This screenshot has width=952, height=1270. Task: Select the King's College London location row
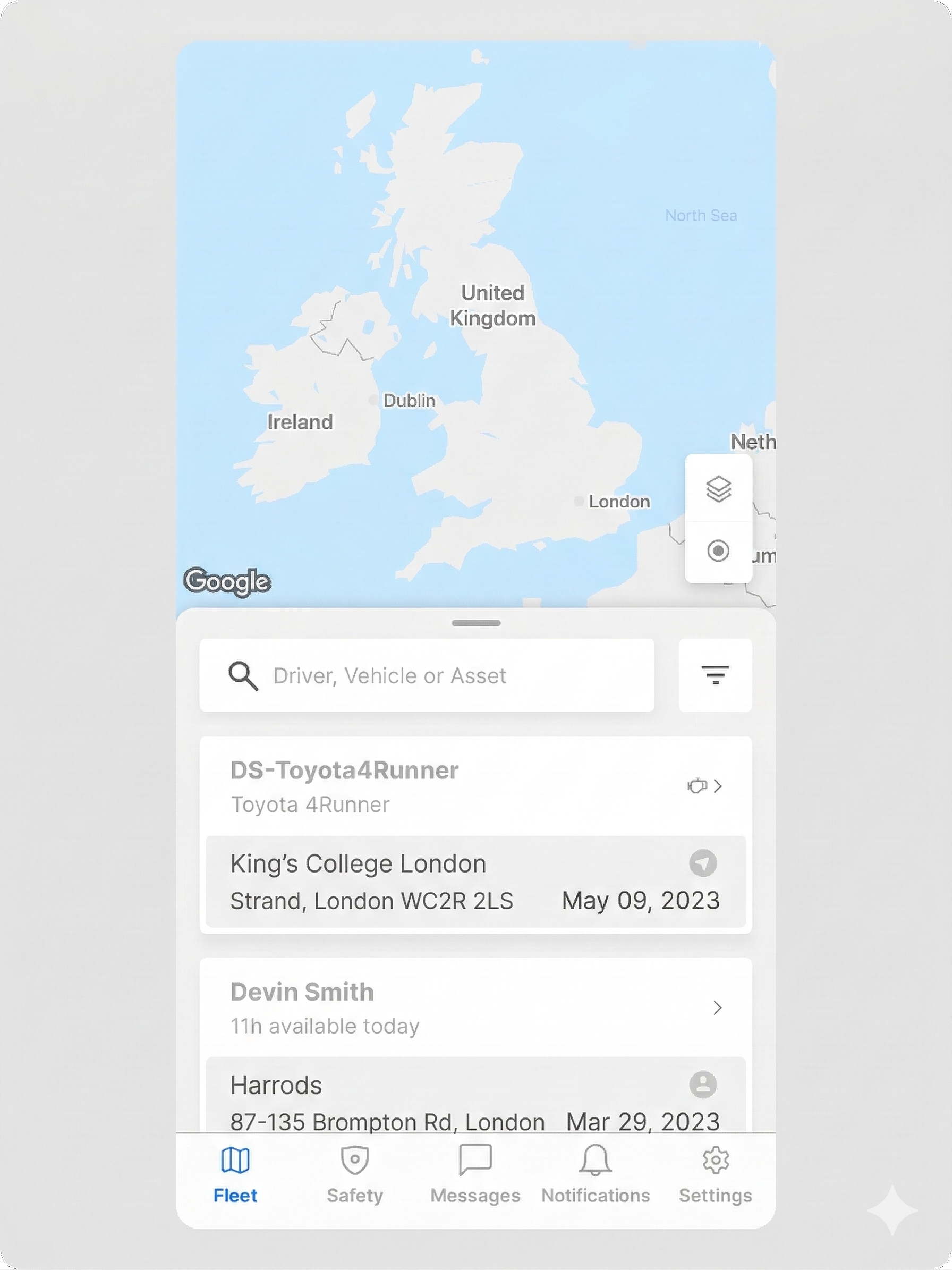point(402,882)
